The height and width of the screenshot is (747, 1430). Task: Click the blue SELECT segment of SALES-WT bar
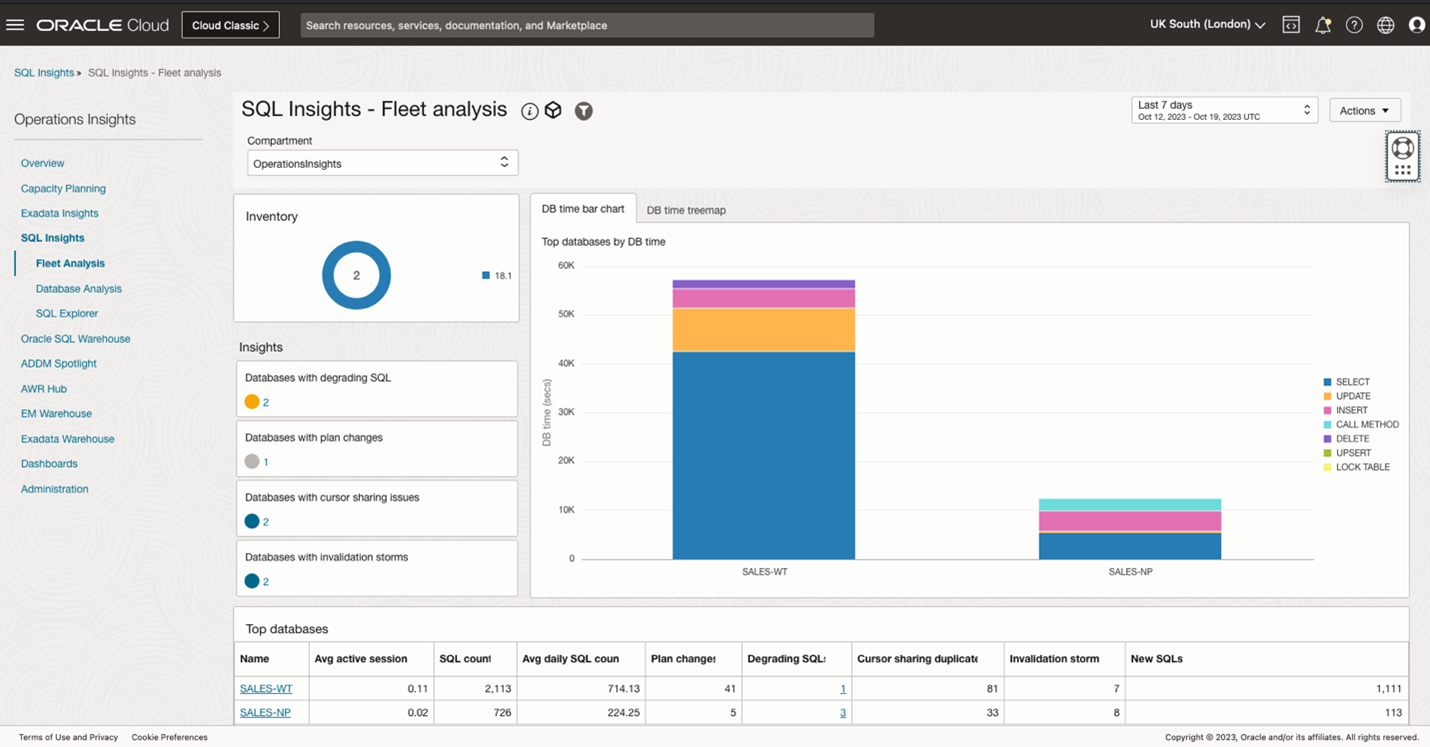click(764, 455)
